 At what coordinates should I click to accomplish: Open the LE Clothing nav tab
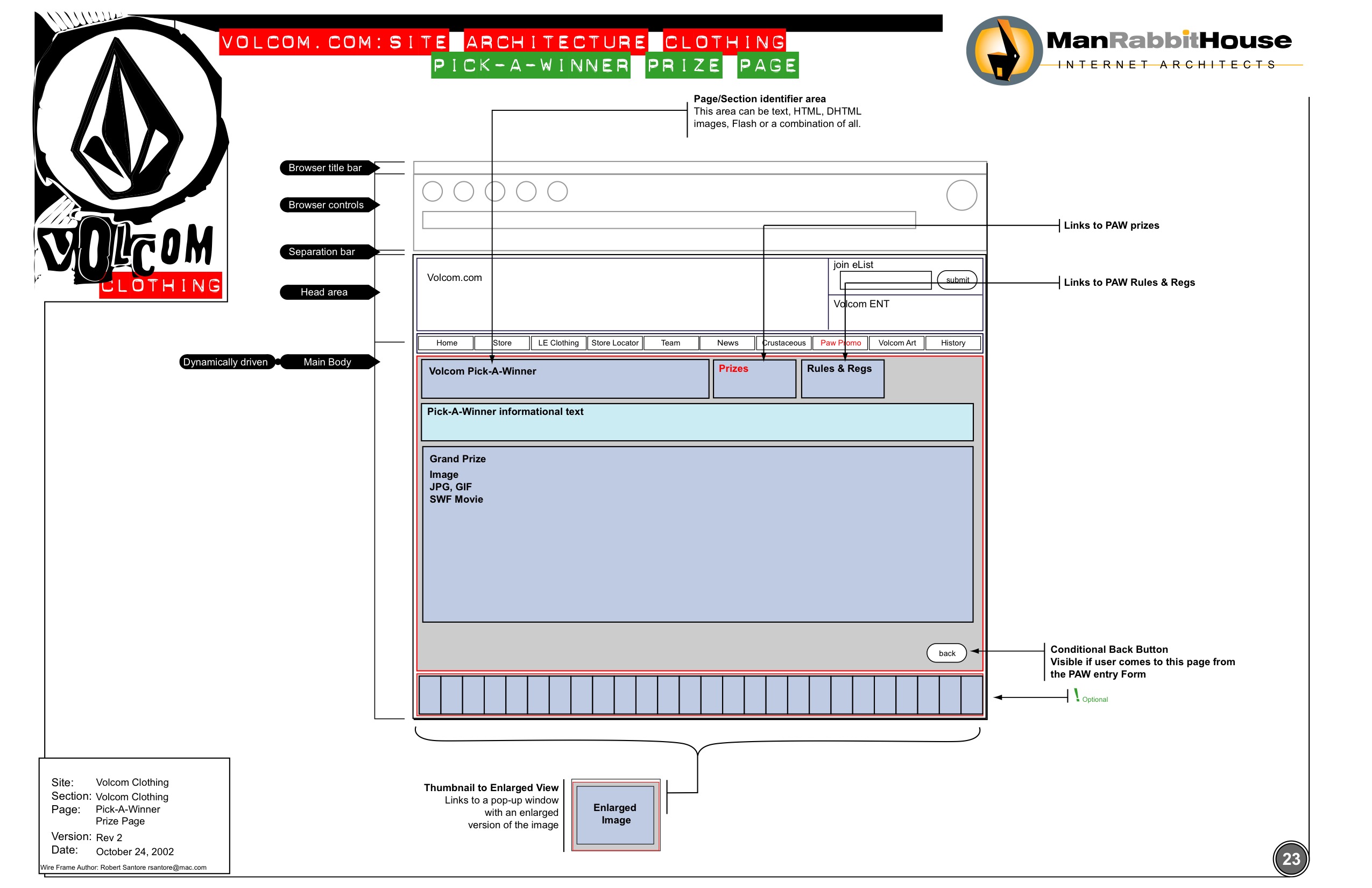pyautogui.click(x=558, y=343)
